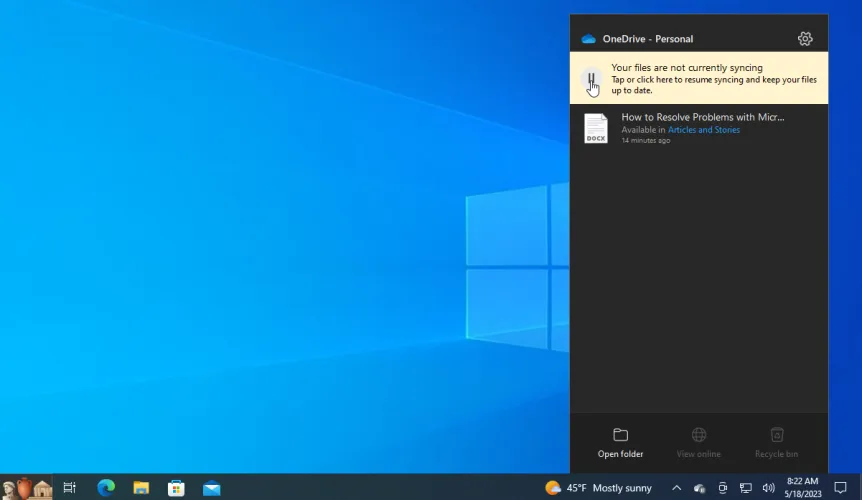
Task: Click the 'files are not currently syncing' banner
Action: pyautogui.click(x=714, y=78)
